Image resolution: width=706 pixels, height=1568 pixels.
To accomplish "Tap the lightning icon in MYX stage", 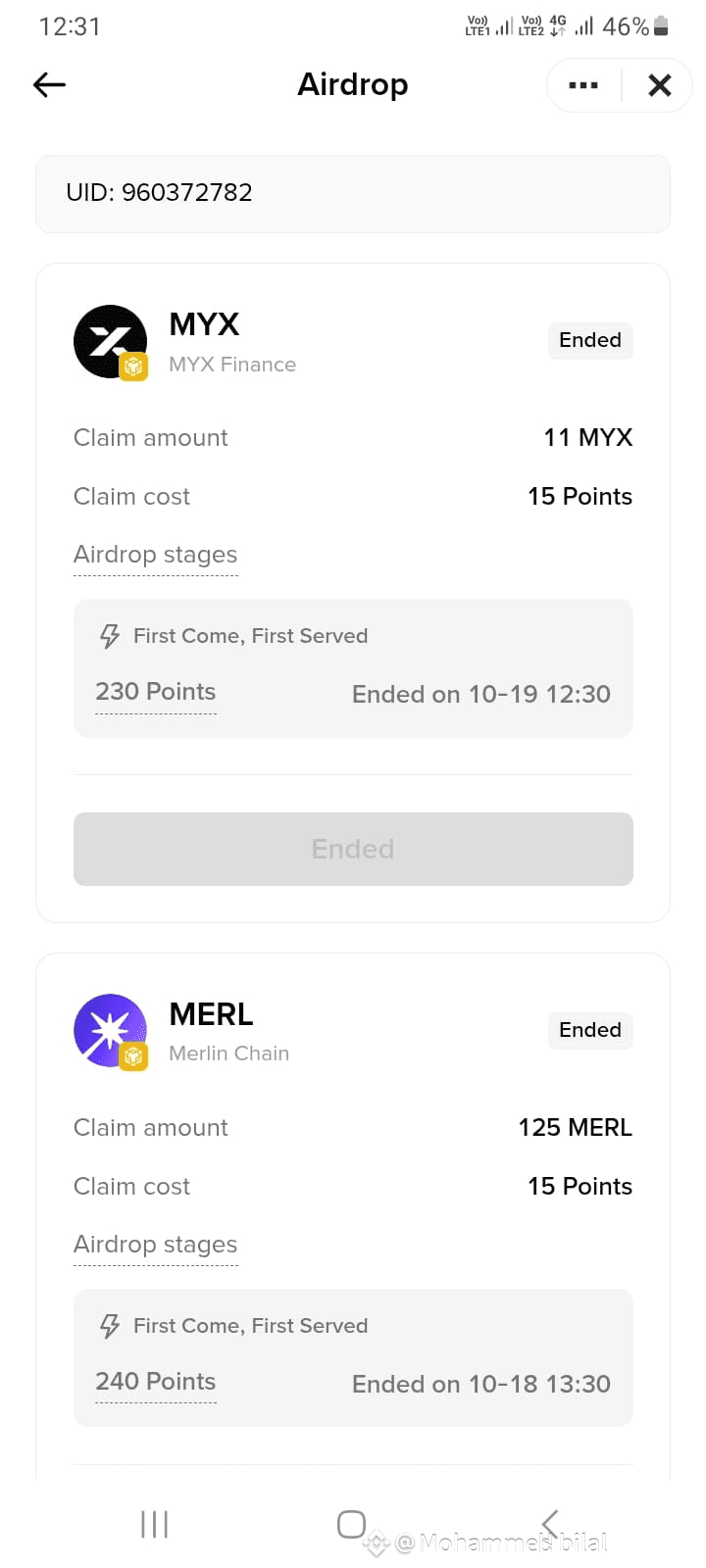I will click(x=110, y=637).
